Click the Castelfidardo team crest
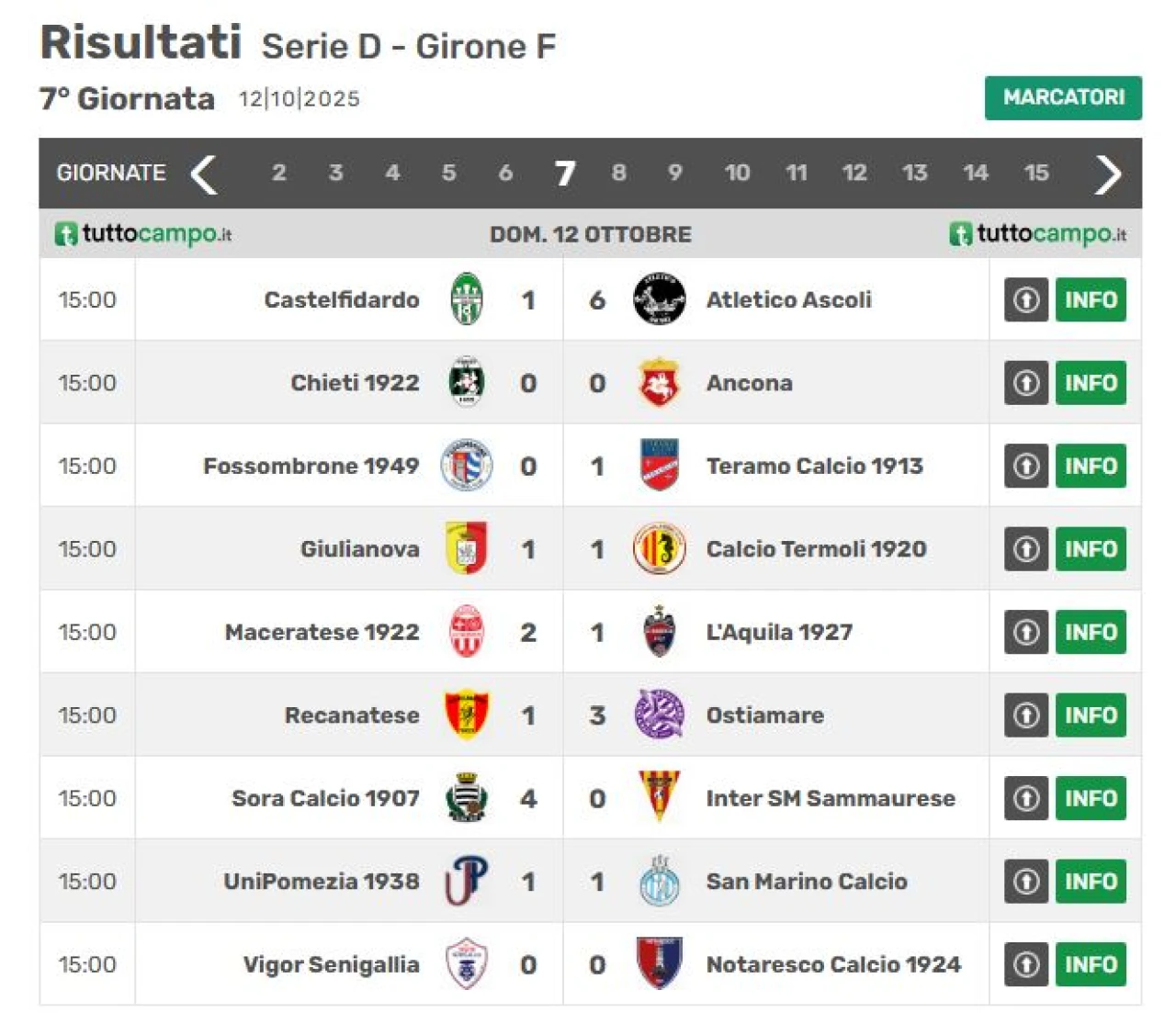 click(x=467, y=299)
